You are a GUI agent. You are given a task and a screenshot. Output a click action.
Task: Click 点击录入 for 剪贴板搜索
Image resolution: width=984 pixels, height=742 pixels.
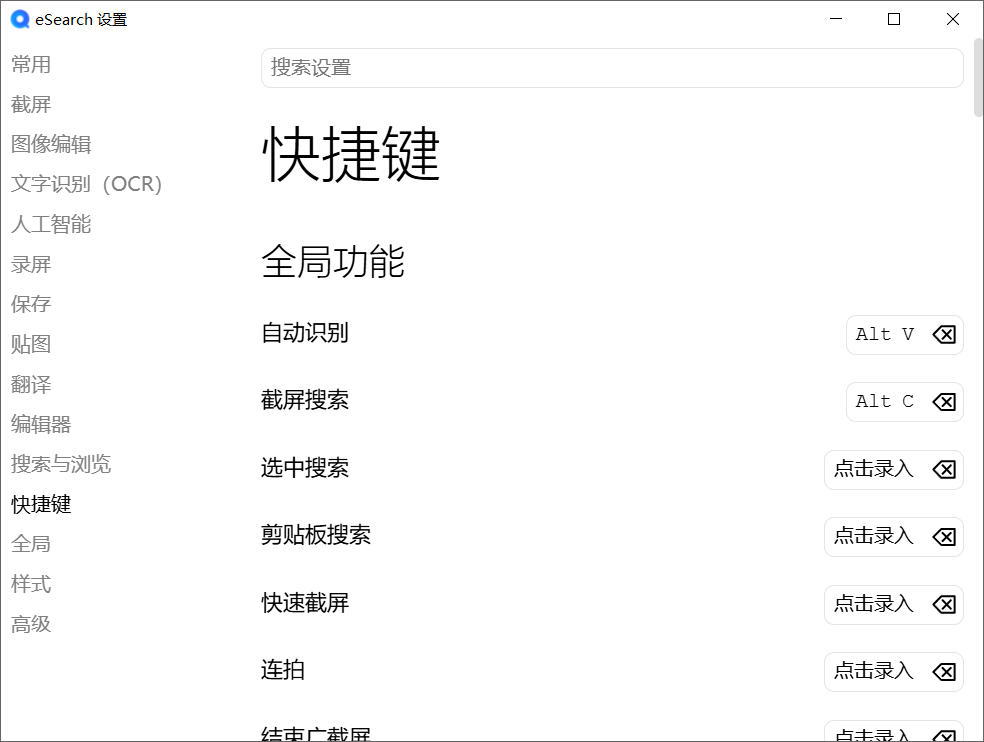point(874,537)
